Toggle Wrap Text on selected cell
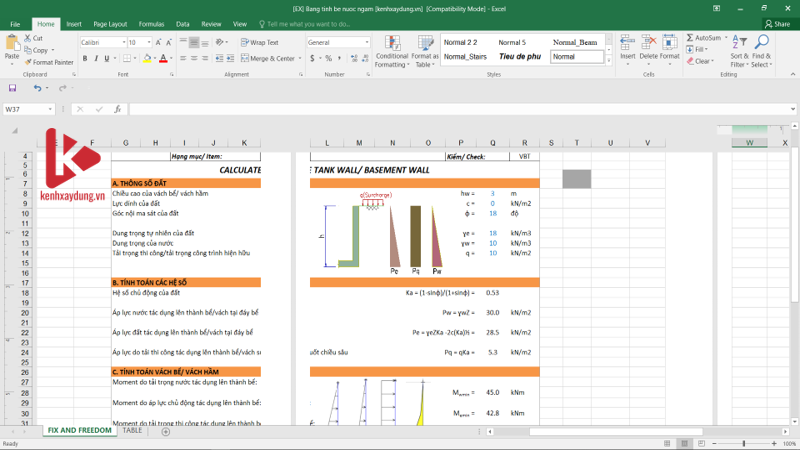800x450 pixels. [260, 43]
